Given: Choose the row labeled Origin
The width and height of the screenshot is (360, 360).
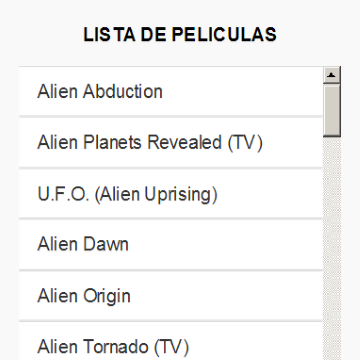Looking at the screenshot, I should coord(171,296).
